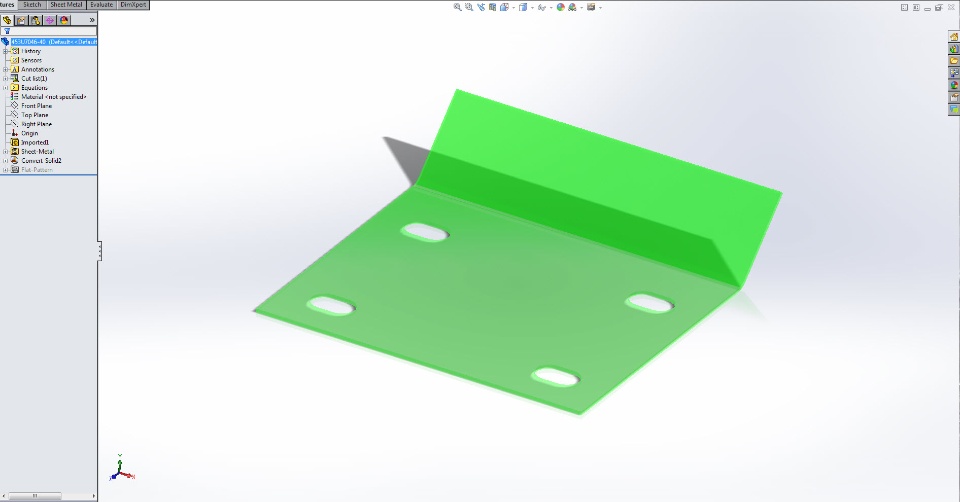Expand the Convert-Solid2 feature node

pos(6,161)
